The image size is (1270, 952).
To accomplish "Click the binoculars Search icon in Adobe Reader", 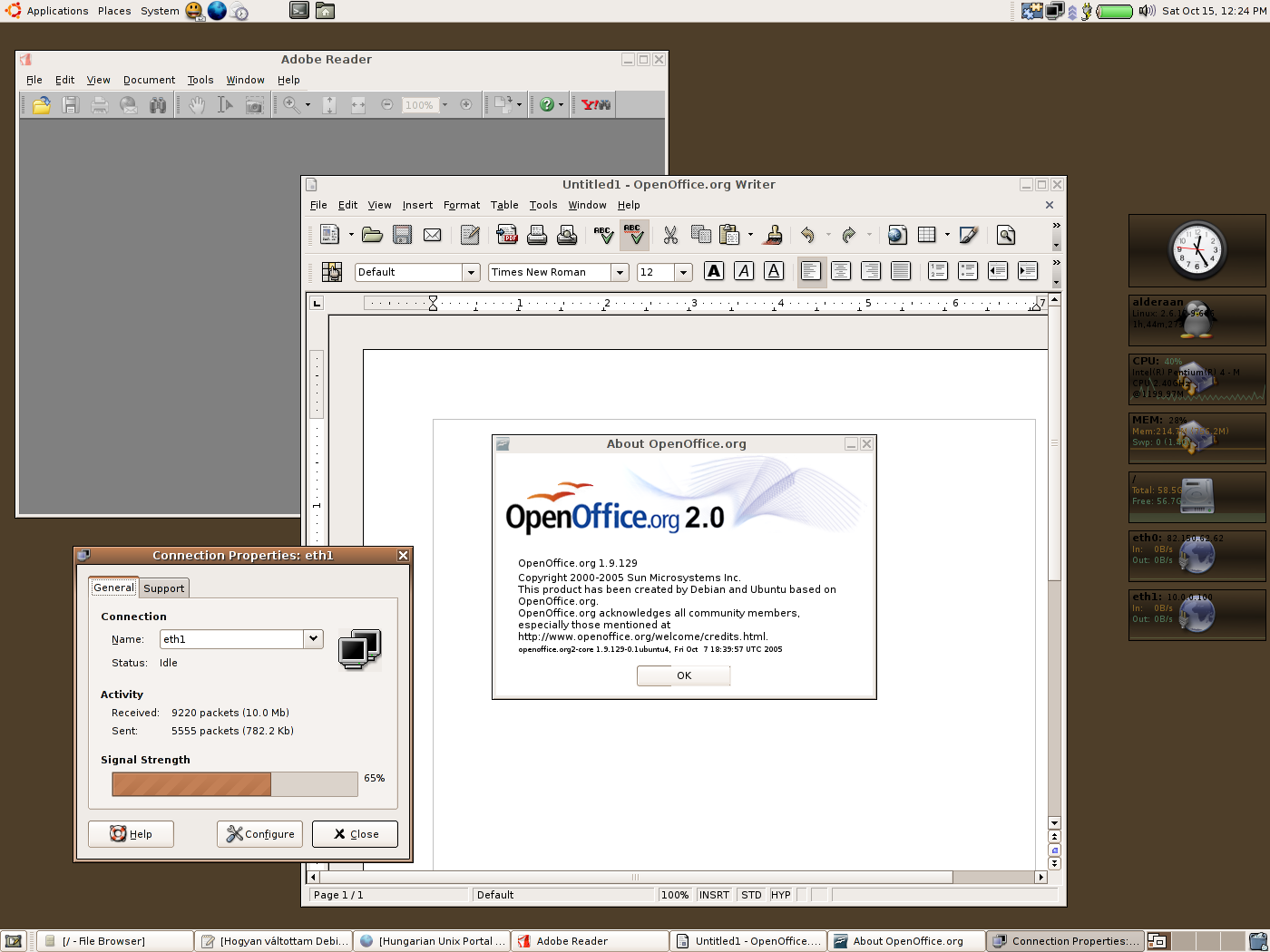I will pyautogui.click(x=158, y=105).
